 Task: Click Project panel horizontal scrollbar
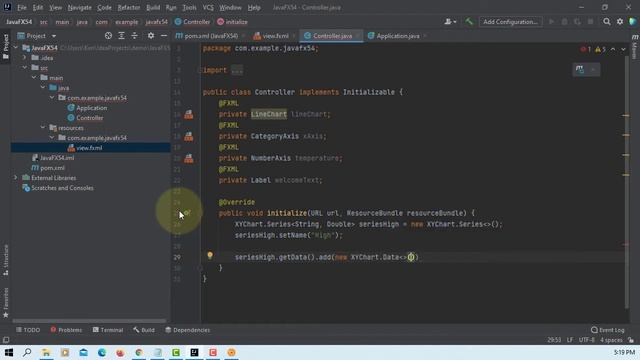click(89, 321)
